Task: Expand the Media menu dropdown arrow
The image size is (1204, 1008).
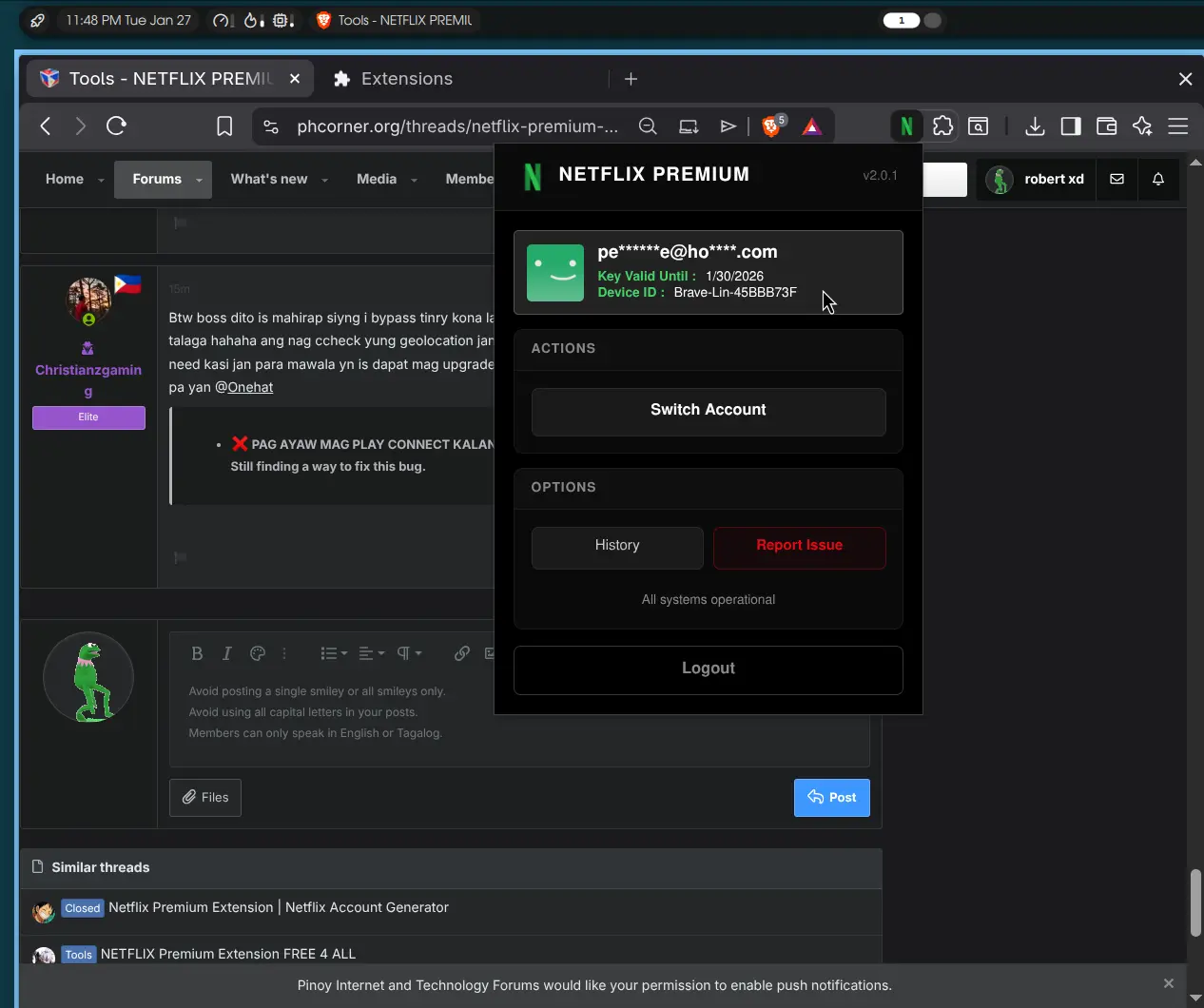Action: click(x=414, y=180)
